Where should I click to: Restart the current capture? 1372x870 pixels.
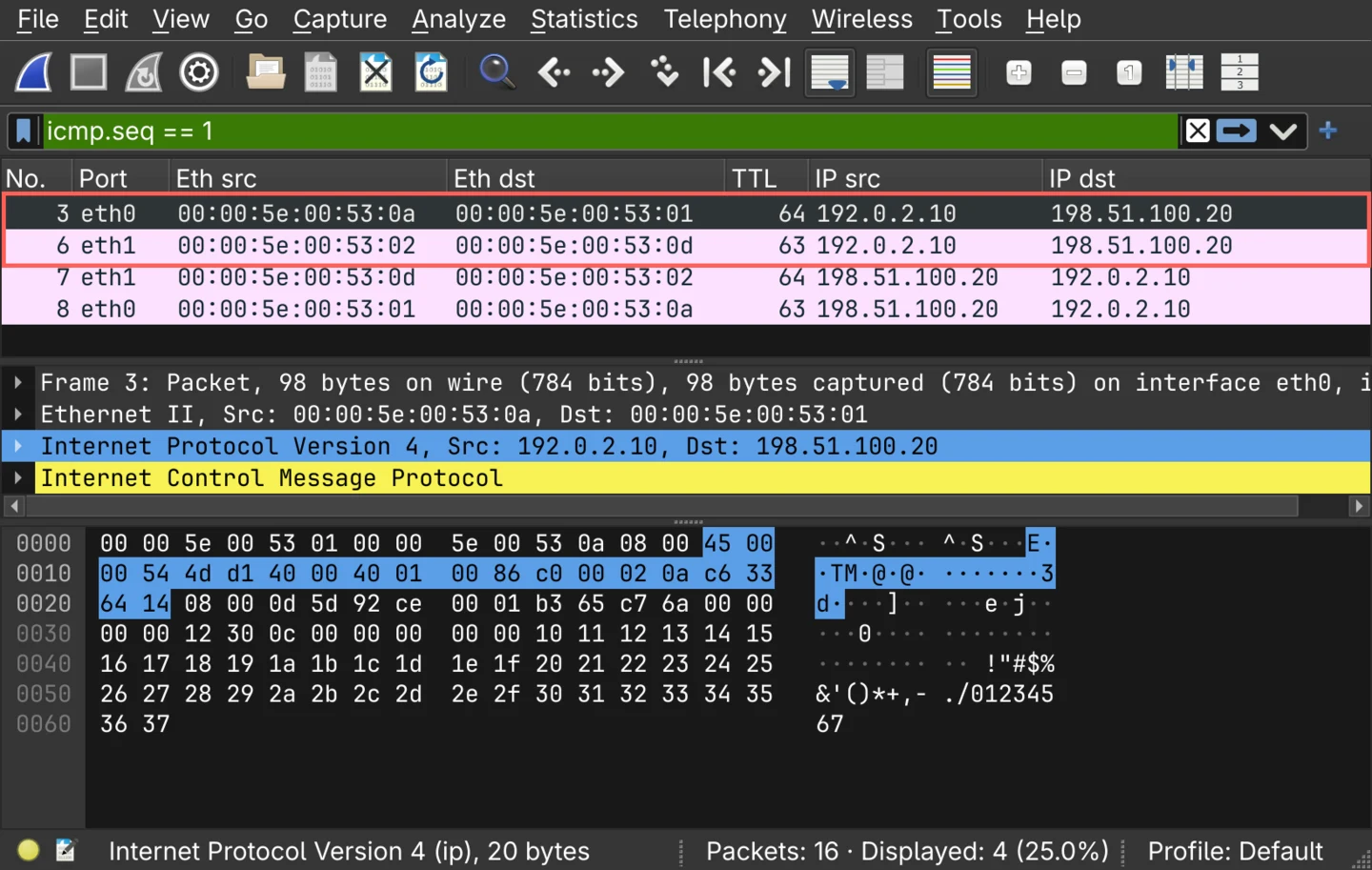point(144,72)
